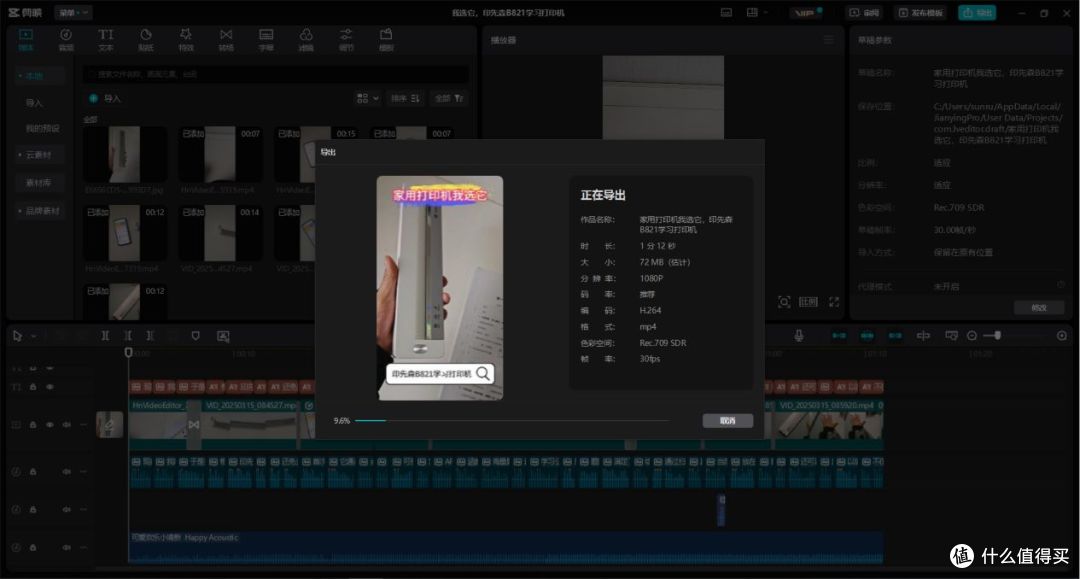Open the 转场 transitions tab
1080x579 pixels.
[226, 40]
